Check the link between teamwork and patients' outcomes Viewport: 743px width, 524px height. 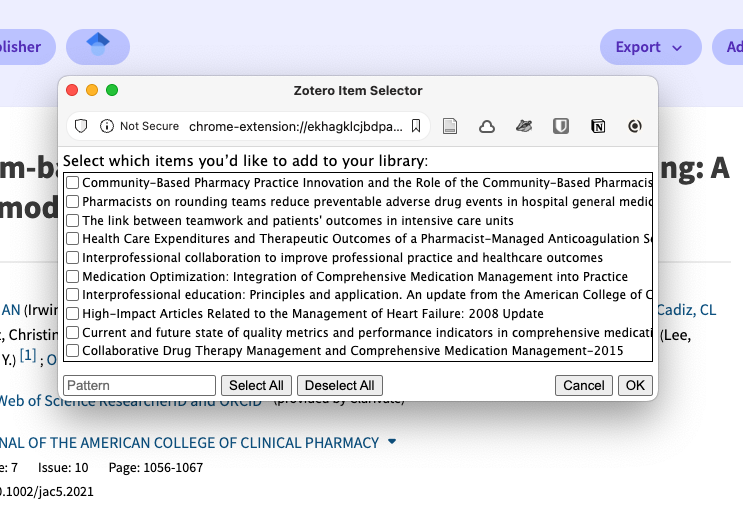(x=72, y=220)
